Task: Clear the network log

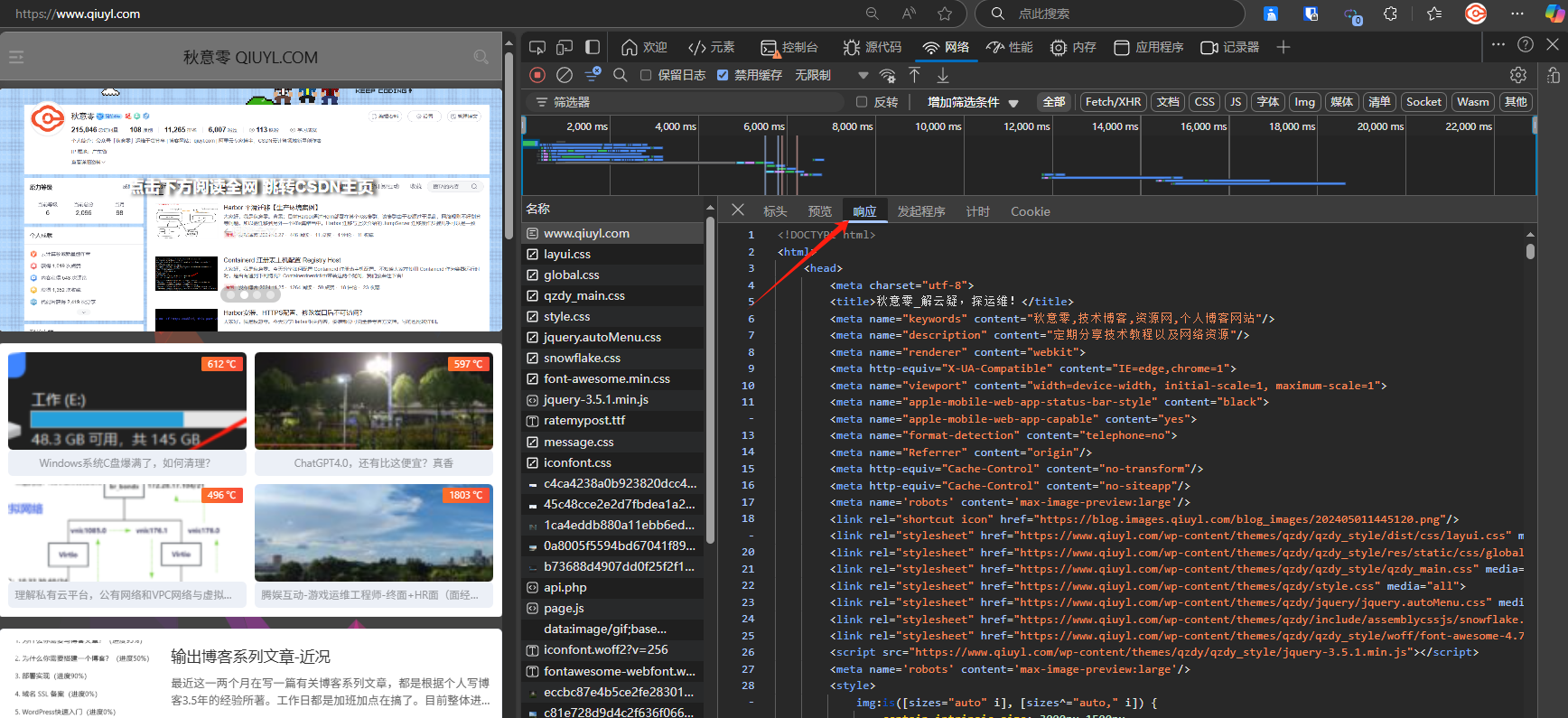Action: 565,75
